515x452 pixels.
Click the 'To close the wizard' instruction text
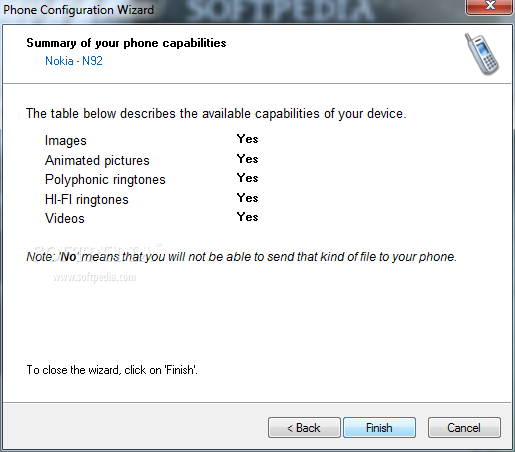pyautogui.click(x=112, y=370)
